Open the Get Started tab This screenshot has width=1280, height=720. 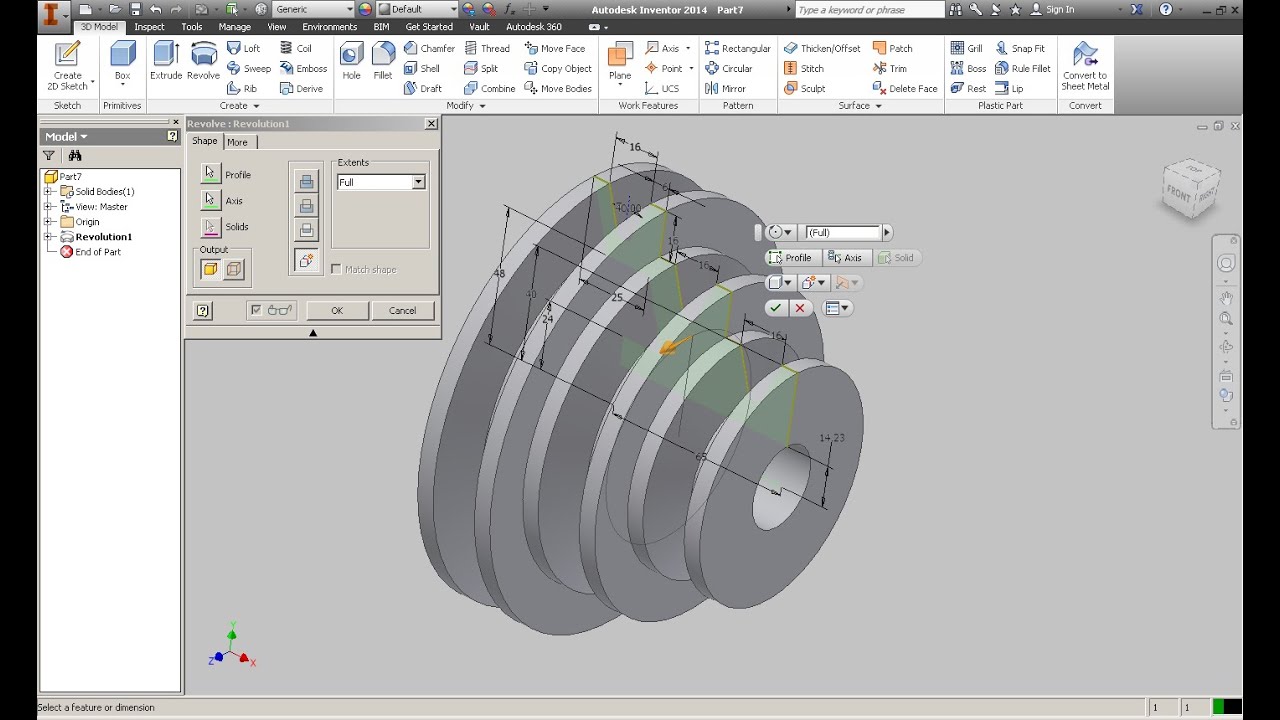click(429, 27)
